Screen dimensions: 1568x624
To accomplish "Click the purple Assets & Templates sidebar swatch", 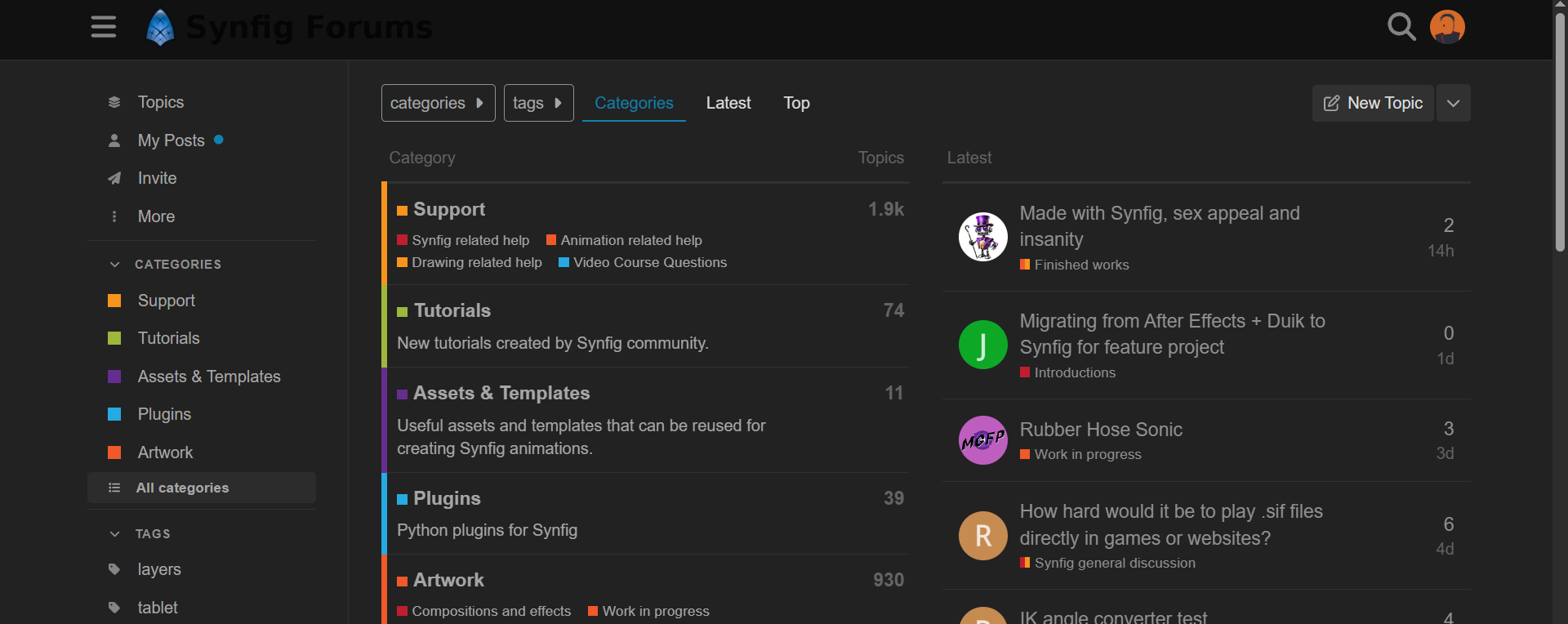I will (114, 377).
